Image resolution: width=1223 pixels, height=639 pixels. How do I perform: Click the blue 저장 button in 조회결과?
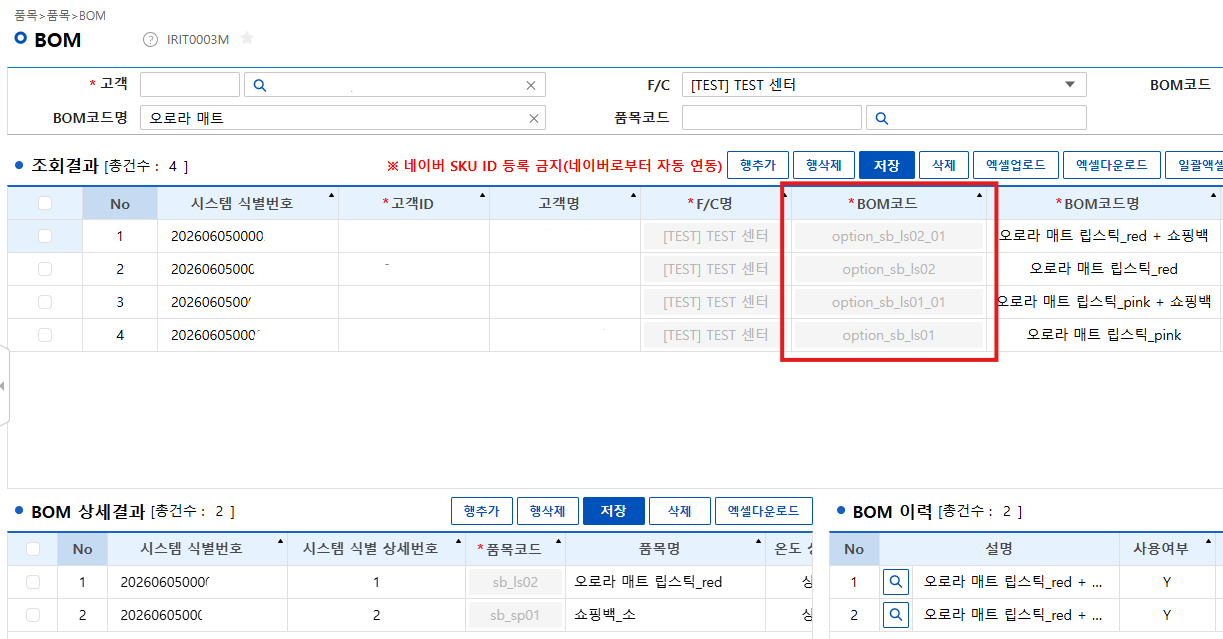coord(886,165)
